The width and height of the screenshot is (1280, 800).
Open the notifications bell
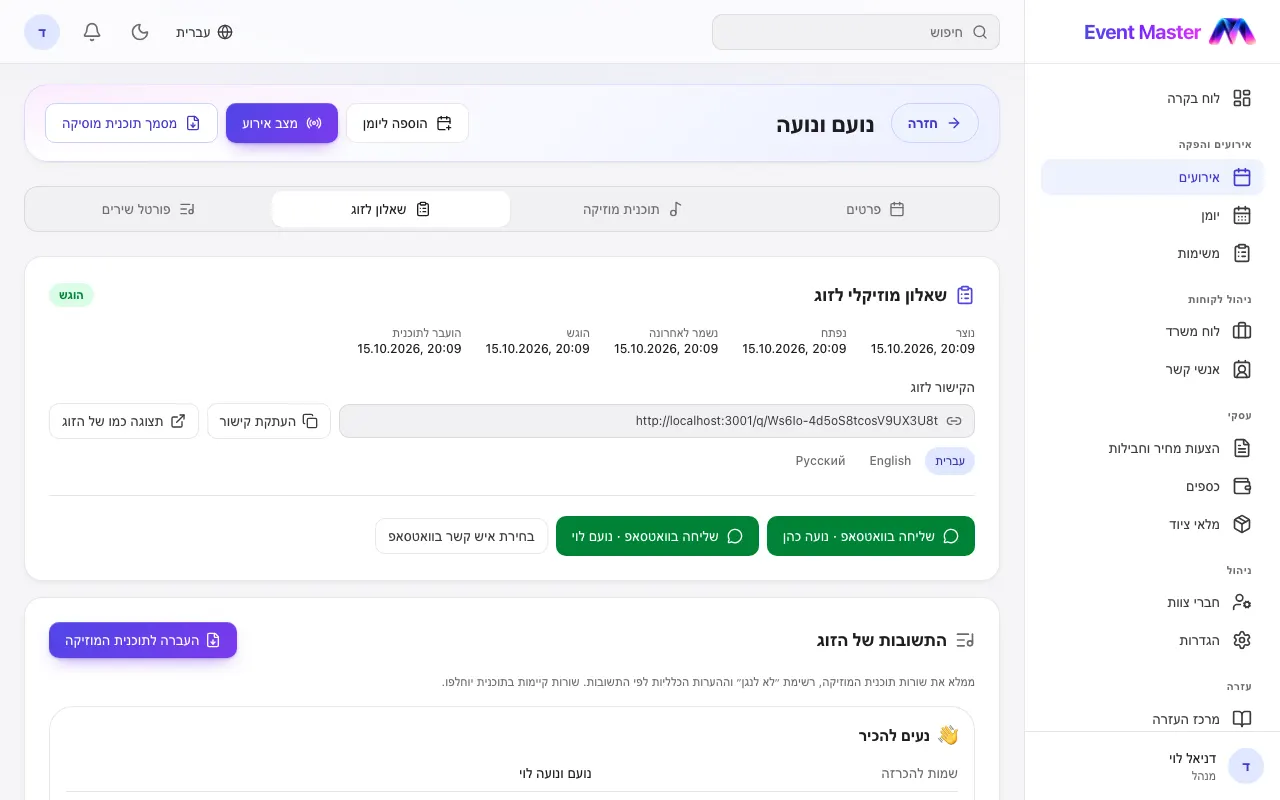(92, 32)
